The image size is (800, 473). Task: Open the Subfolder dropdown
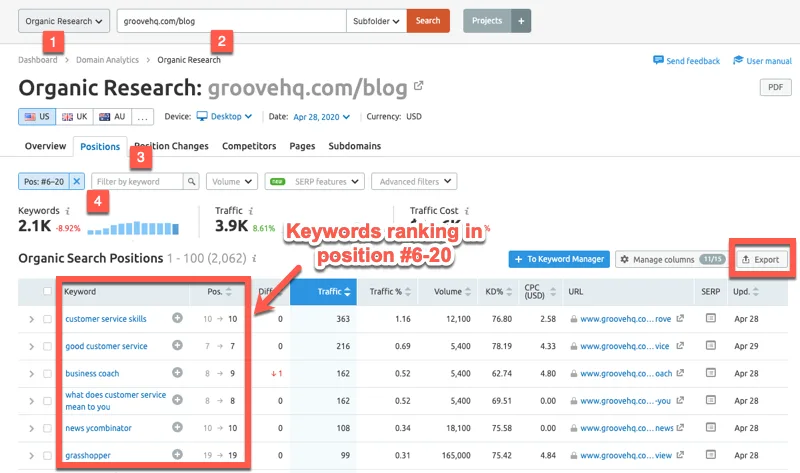(376, 21)
